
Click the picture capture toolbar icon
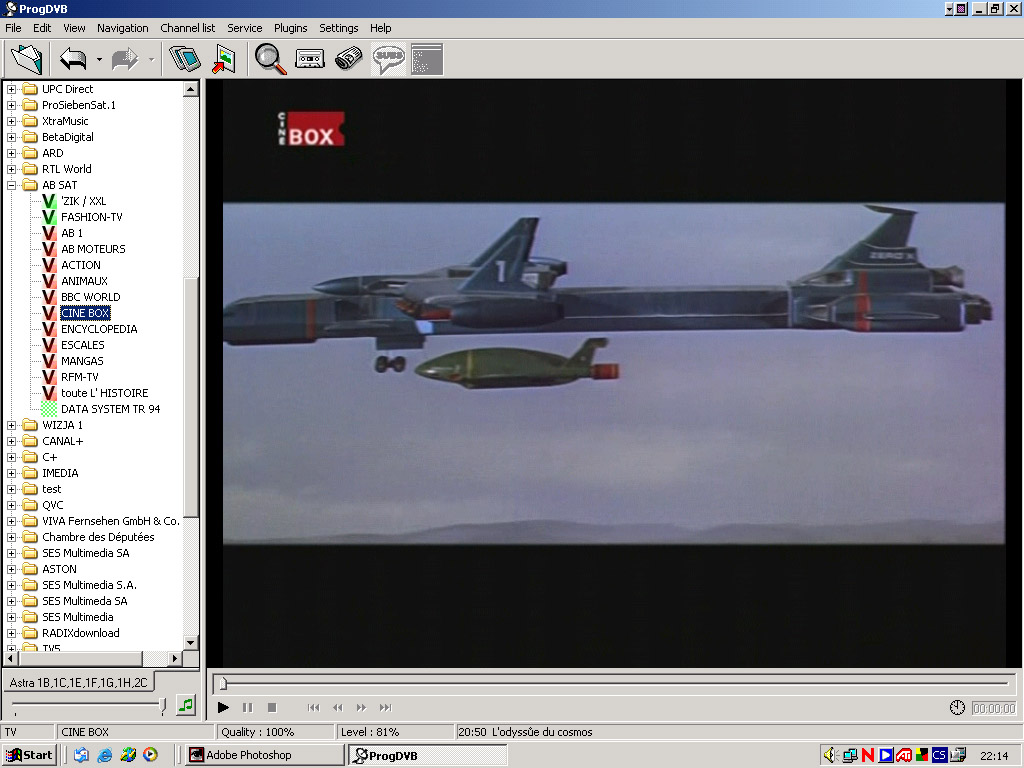tap(224, 59)
